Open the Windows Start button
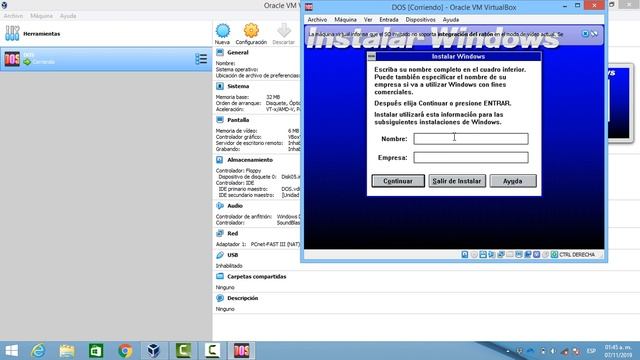The width and height of the screenshot is (640, 360). (11, 351)
